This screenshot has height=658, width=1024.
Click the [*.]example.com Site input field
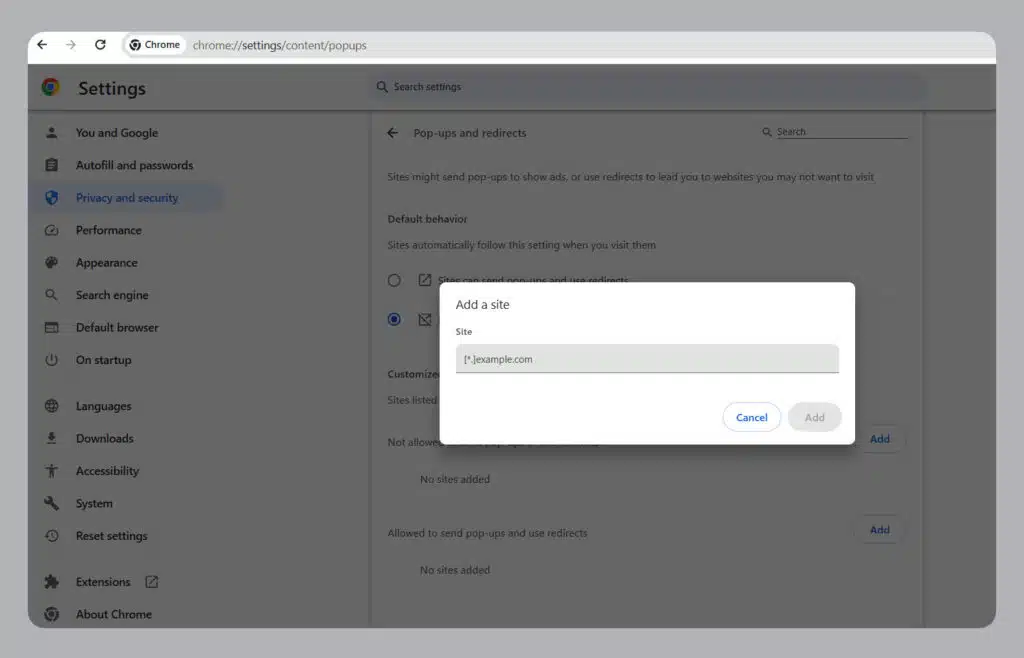647,359
